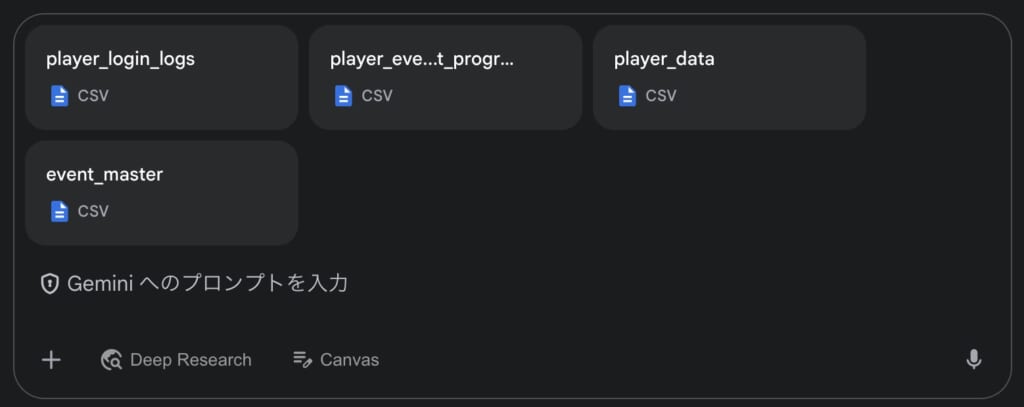
Task: Open the player_data file name
Action: [x=664, y=59]
